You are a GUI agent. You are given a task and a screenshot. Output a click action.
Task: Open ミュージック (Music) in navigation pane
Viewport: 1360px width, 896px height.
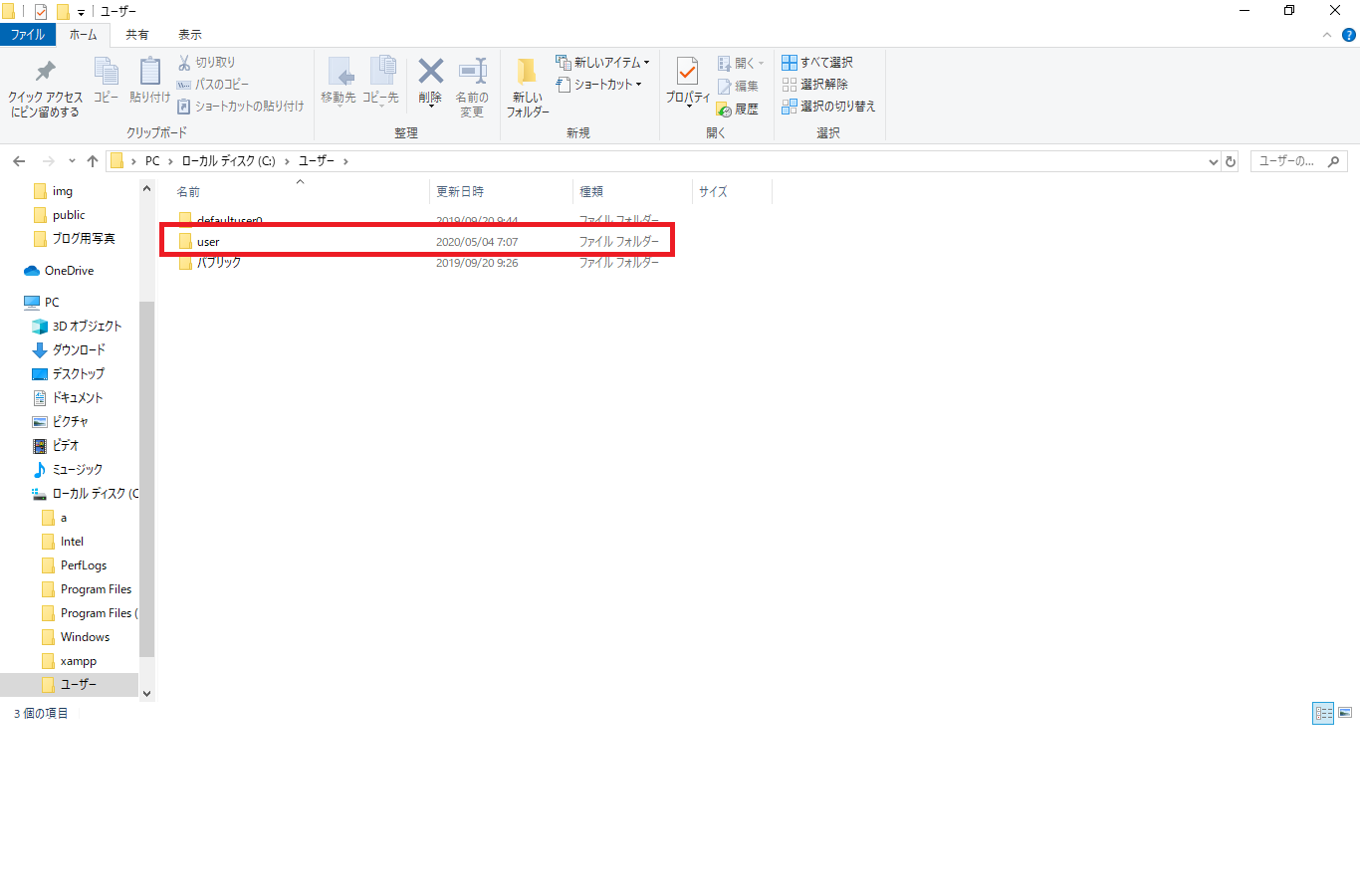pos(67,470)
